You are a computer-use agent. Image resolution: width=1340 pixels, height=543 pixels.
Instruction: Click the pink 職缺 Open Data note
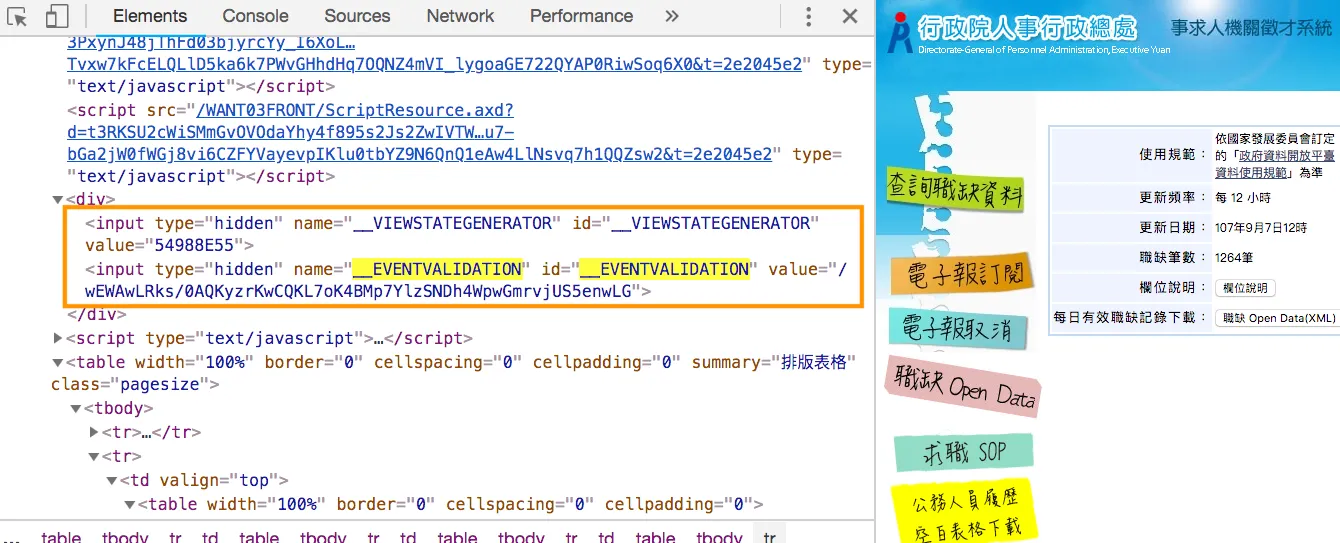(963, 386)
